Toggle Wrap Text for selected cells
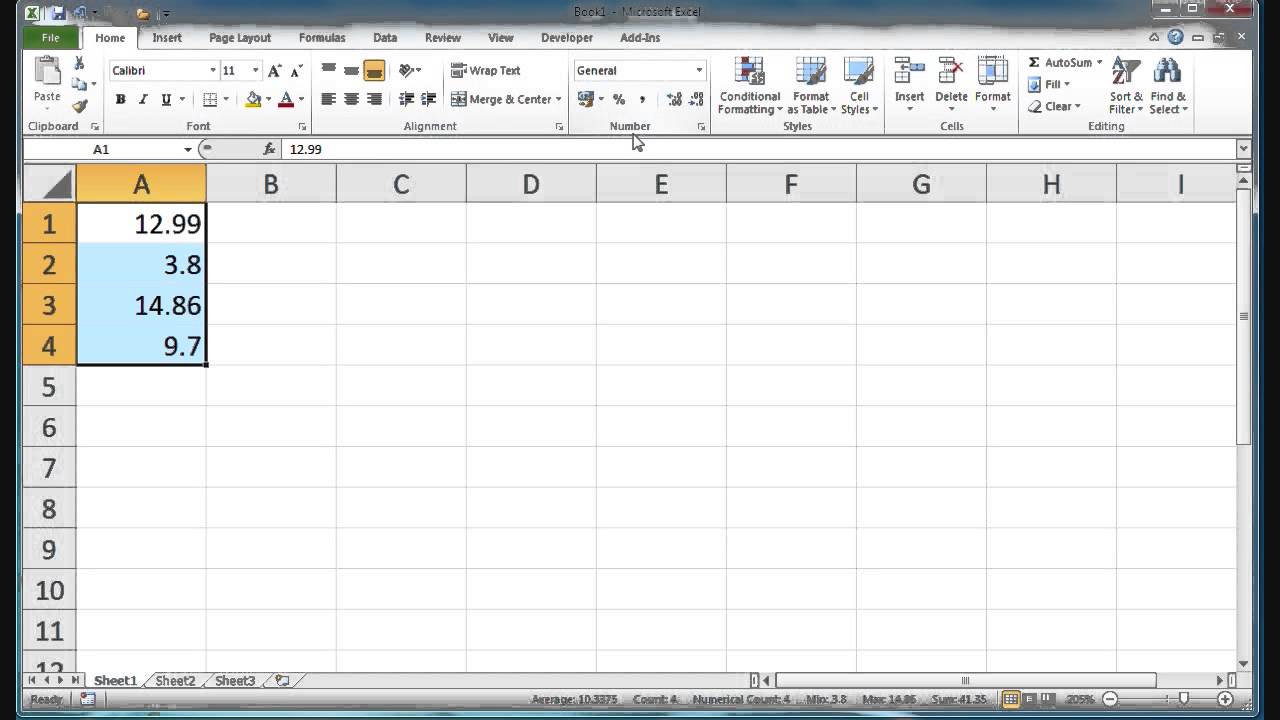1280x720 pixels. click(x=486, y=71)
